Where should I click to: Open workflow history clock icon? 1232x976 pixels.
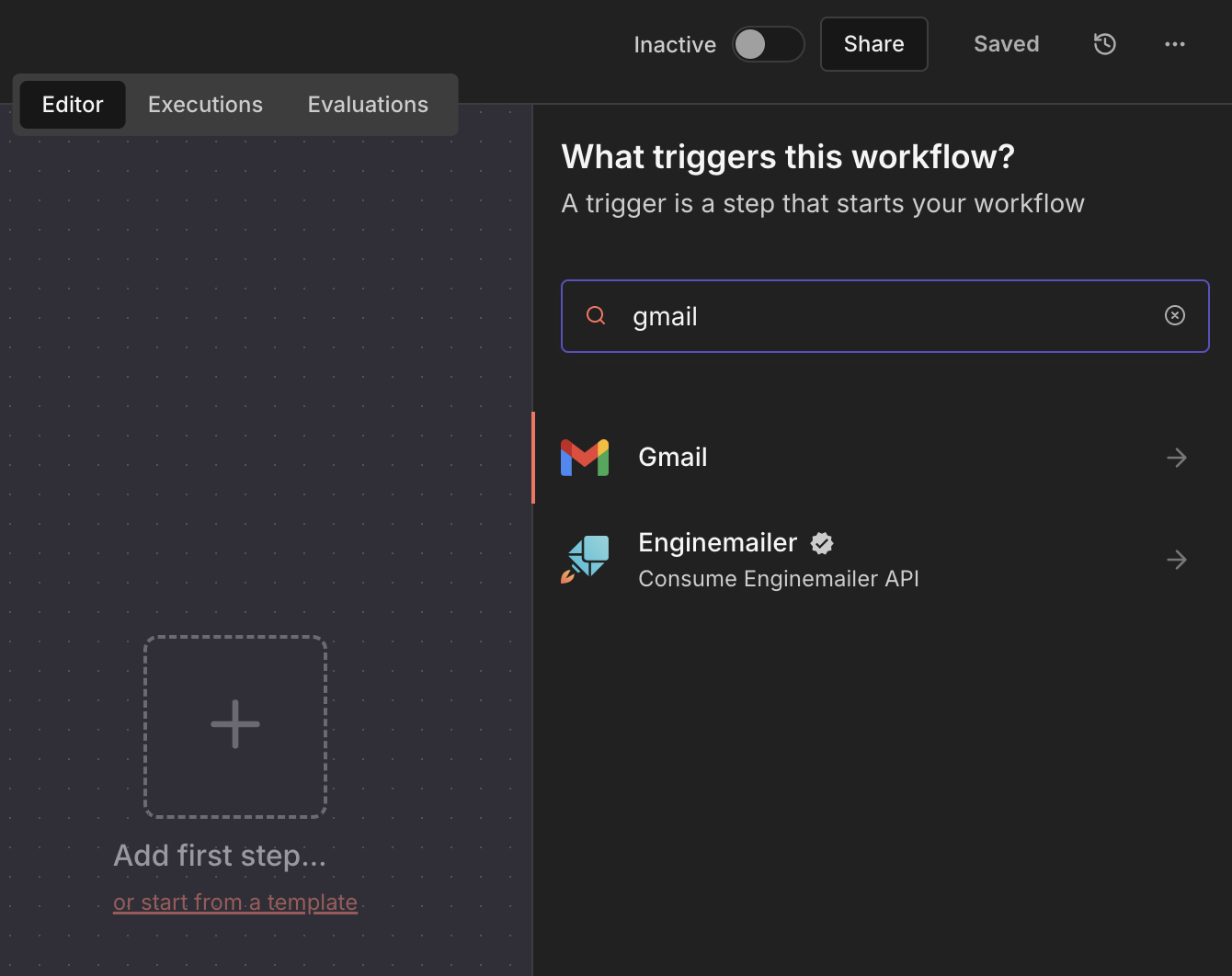coord(1104,44)
